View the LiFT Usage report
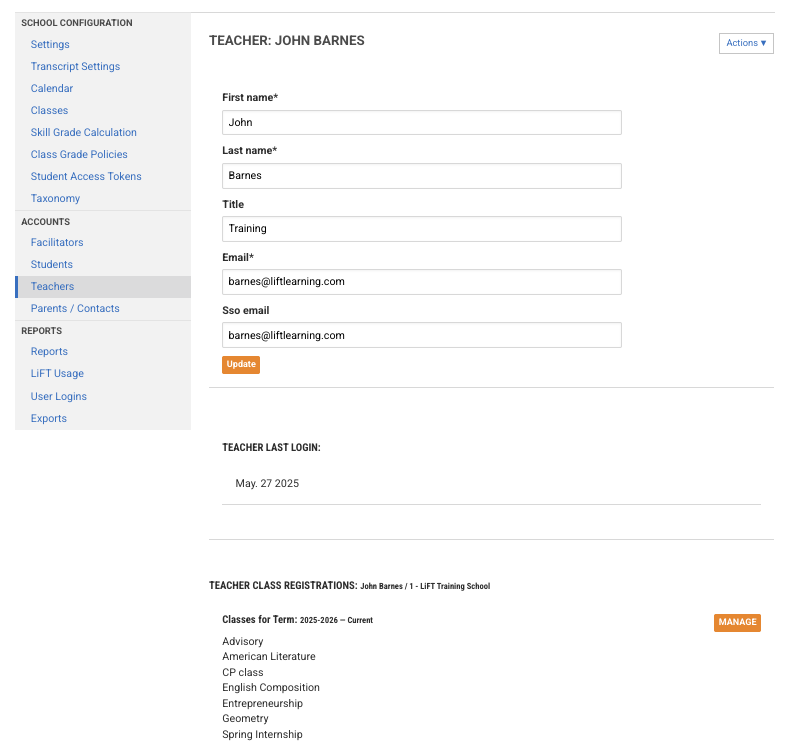Screen dimensions: 801x752 coord(57,373)
